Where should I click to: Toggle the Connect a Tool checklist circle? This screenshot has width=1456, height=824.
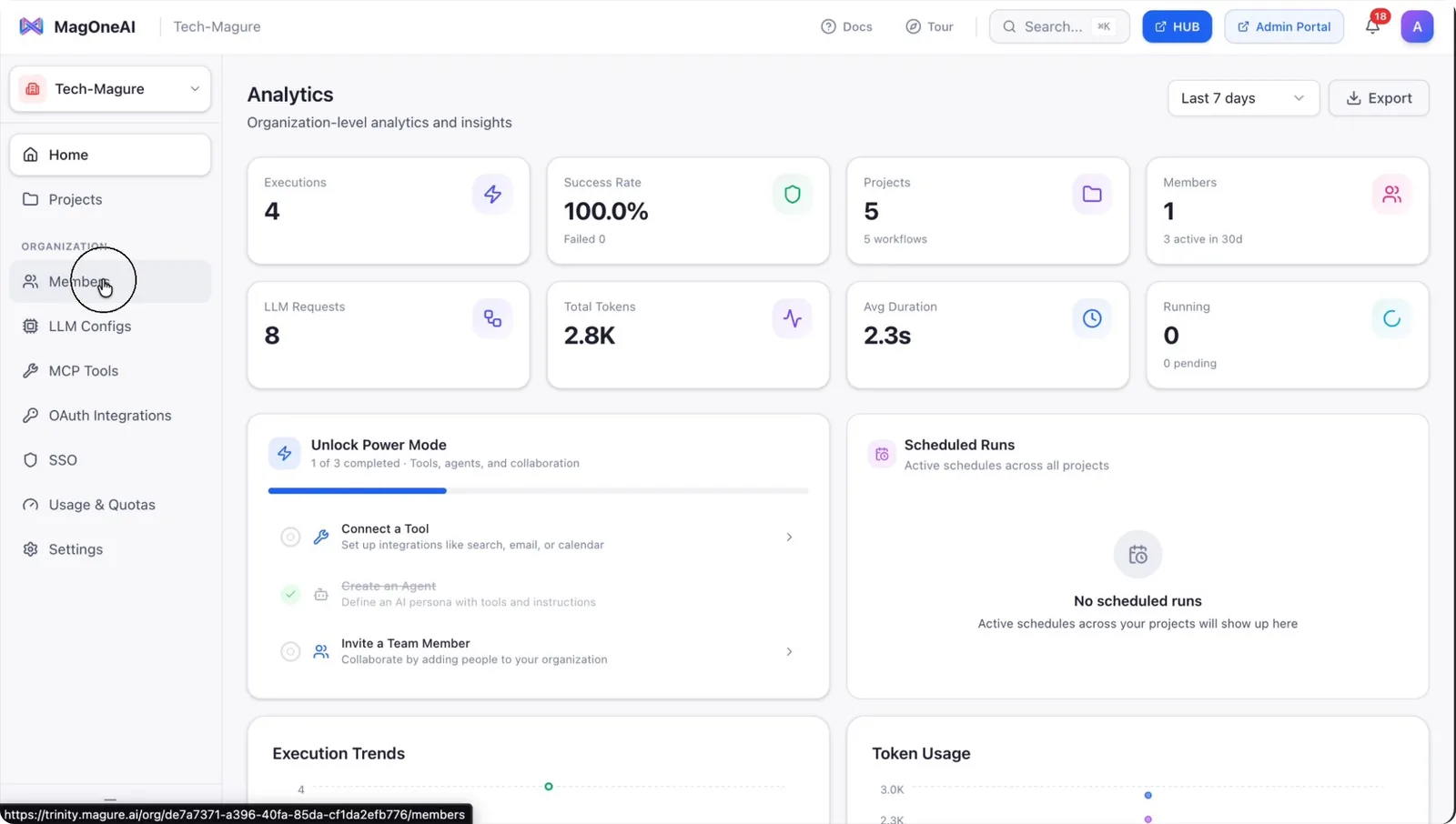(290, 537)
